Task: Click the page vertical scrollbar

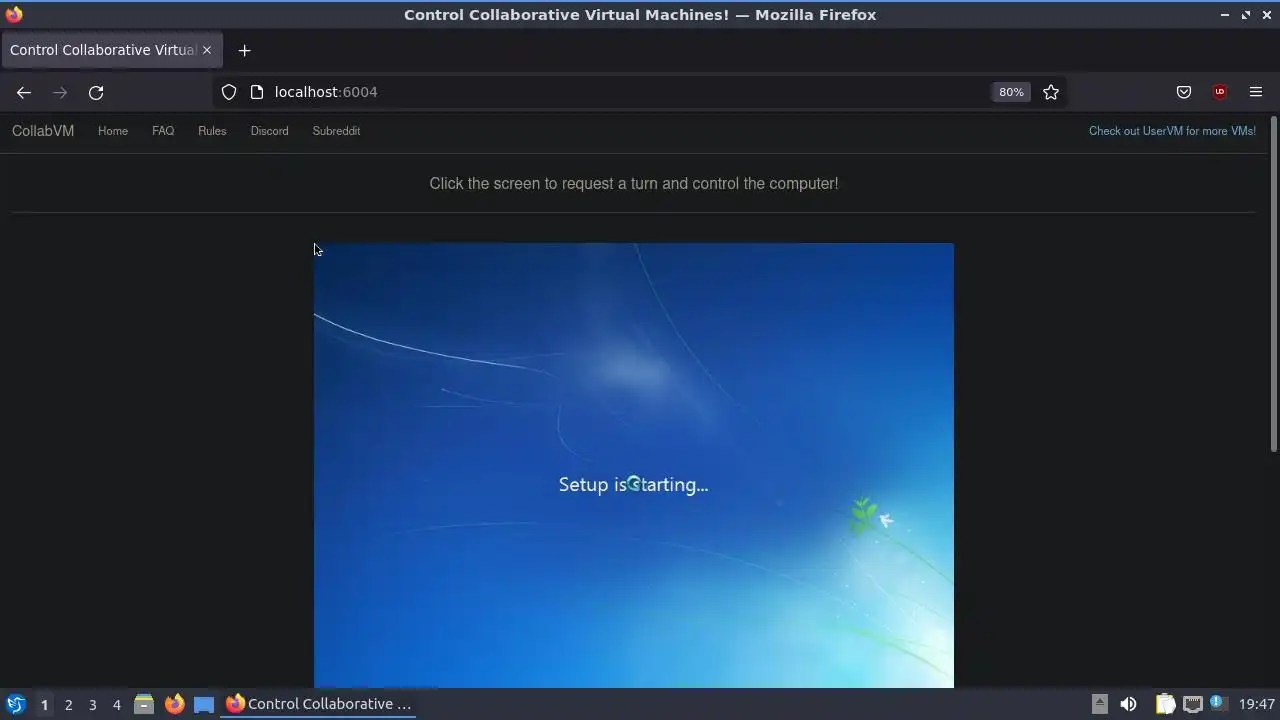Action: pyautogui.click(x=1274, y=285)
